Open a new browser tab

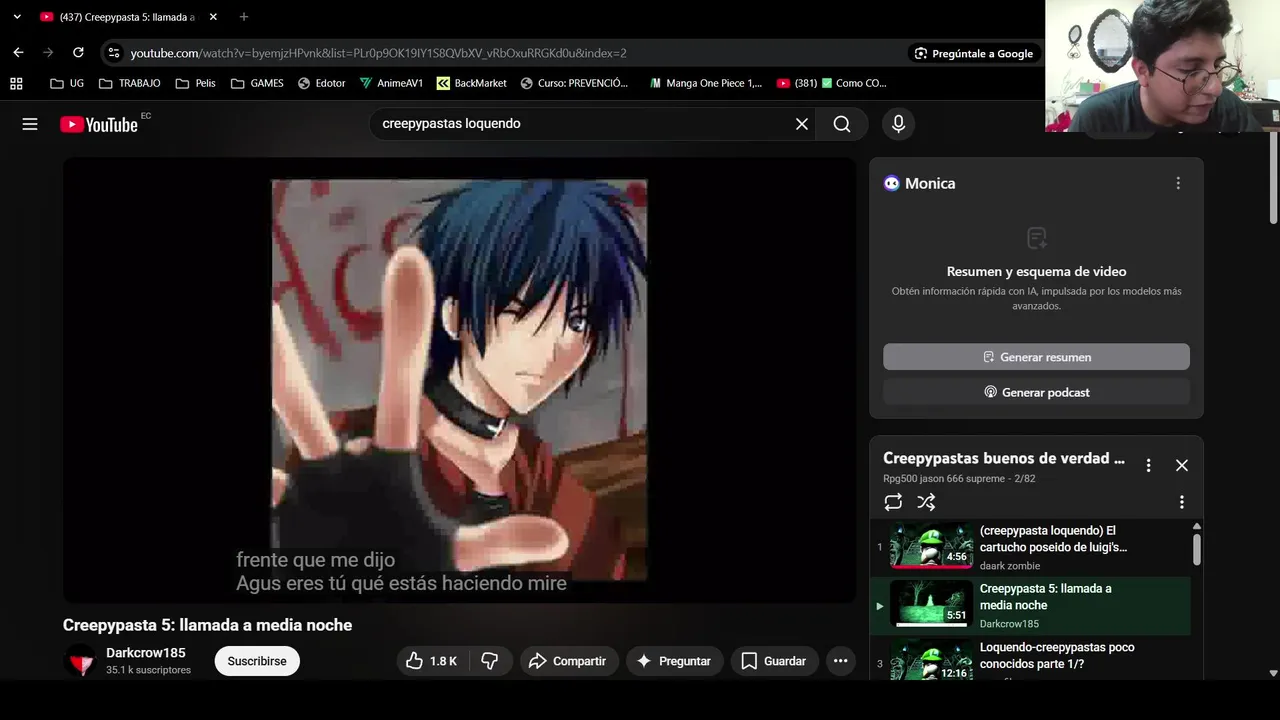(x=243, y=17)
